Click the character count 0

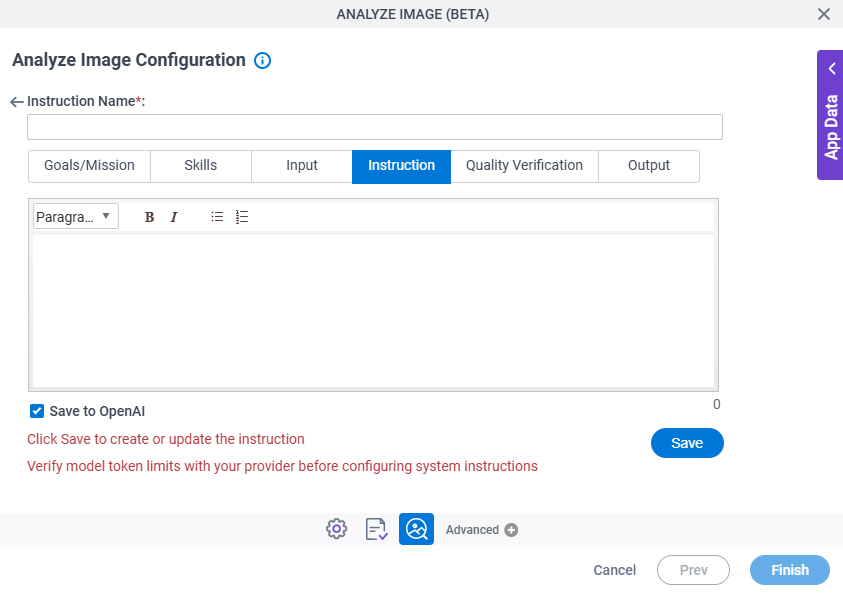(716, 404)
